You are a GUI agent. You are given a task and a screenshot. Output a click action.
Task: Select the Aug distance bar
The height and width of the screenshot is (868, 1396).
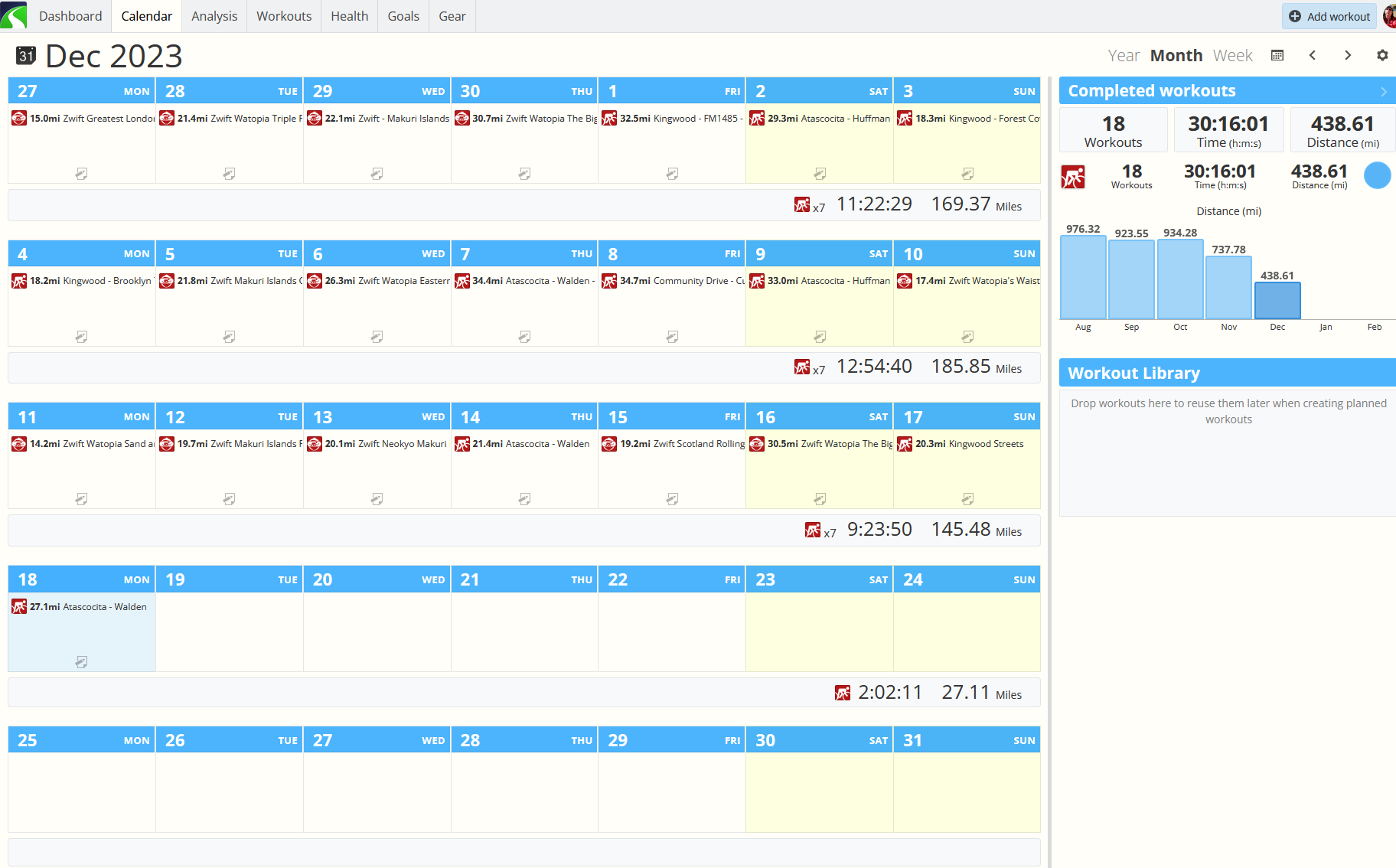[1083, 277]
